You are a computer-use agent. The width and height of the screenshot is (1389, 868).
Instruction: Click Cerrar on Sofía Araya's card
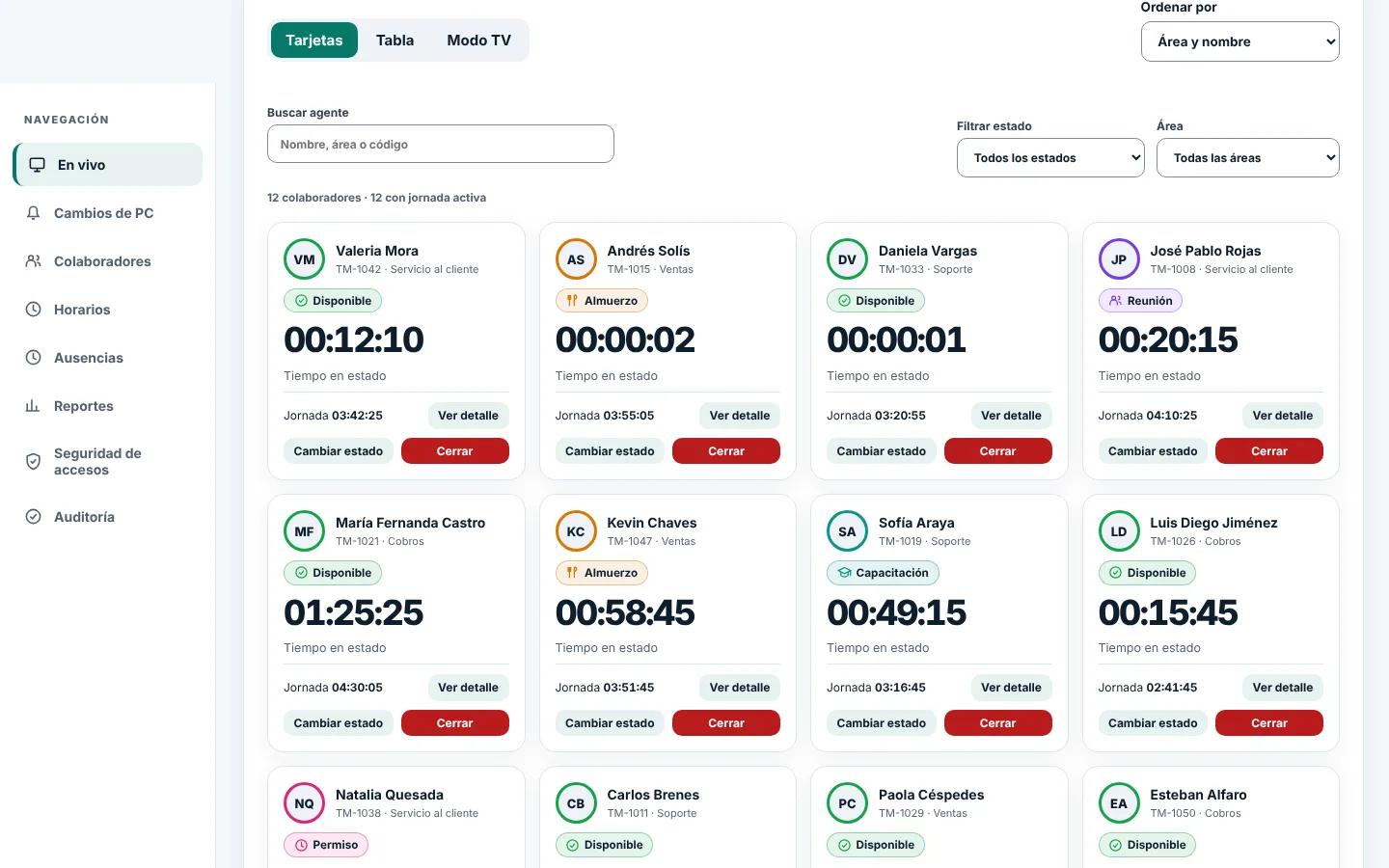click(998, 723)
